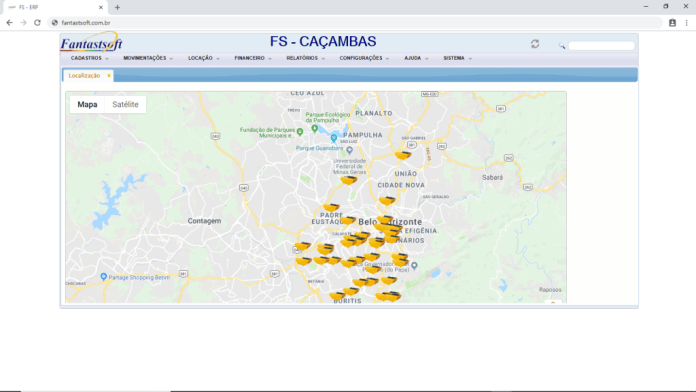Click the Partage Shopping Betim map pin
This screenshot has height=392, width=696.
tap(103, 277)
